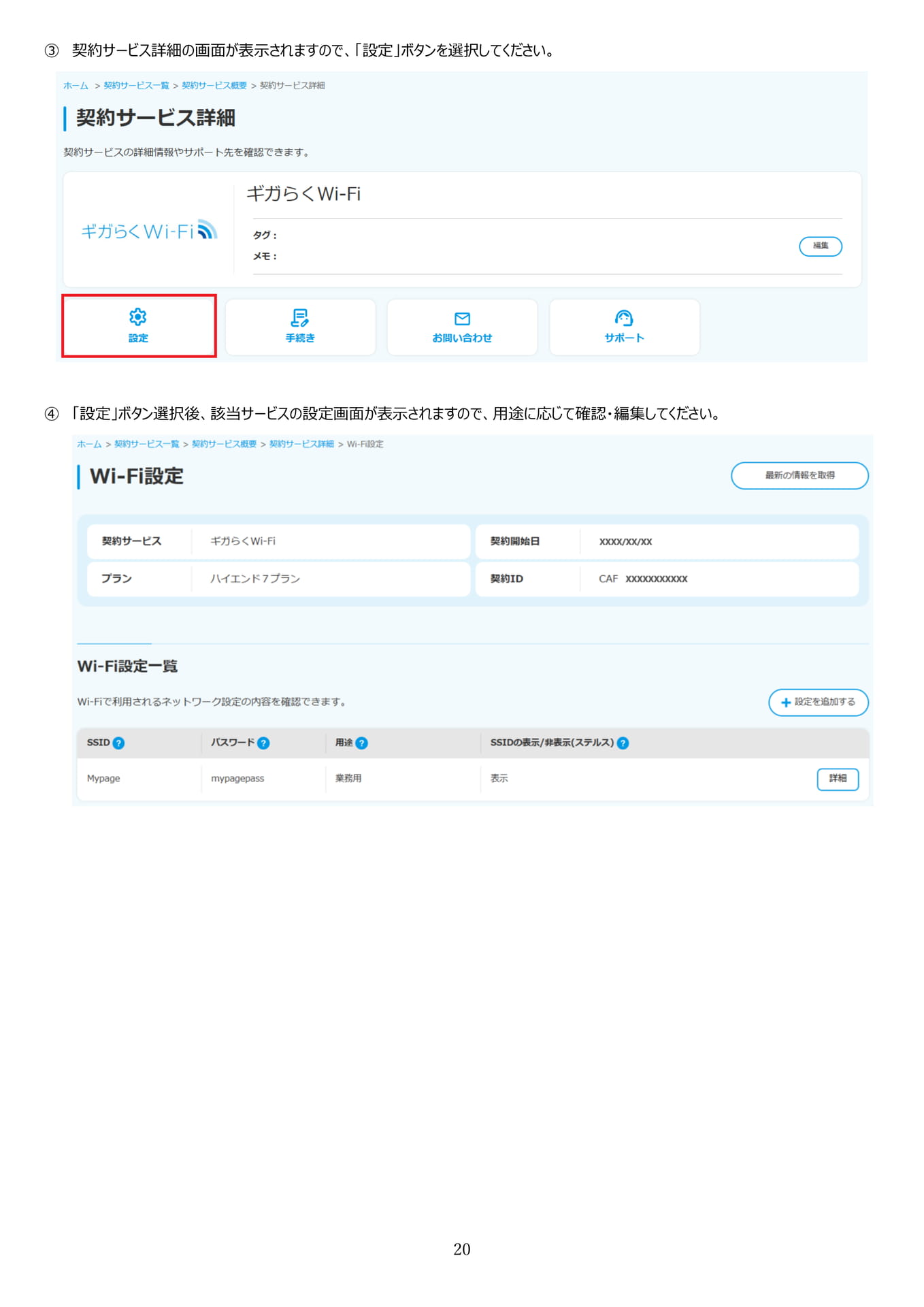The height and width of the screenshot is (1307, 924).
Task: Open the サポート headset icon button
Action: tap(624, 327)
